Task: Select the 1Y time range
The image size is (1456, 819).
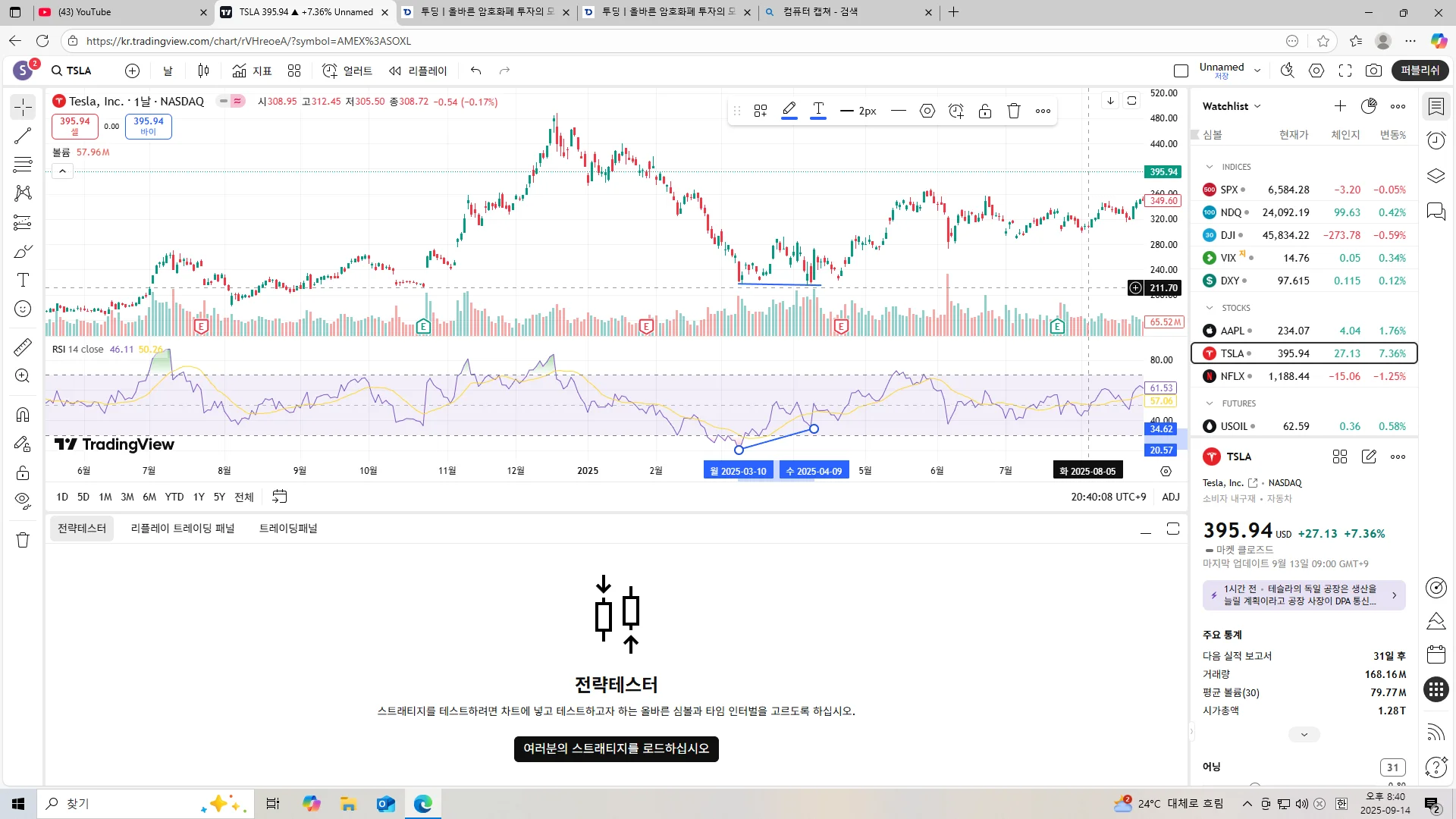Action: click(199, 497)
